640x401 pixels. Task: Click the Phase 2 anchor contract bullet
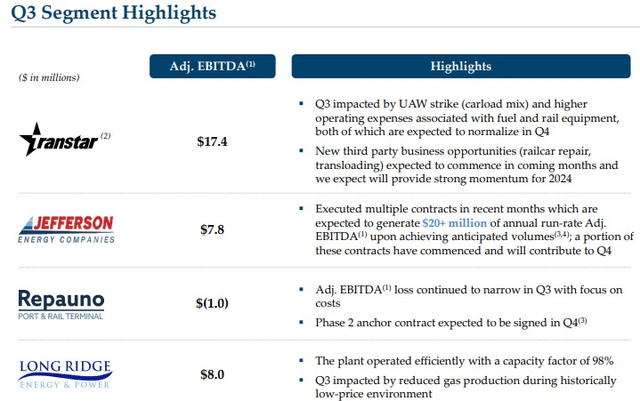point(451,323)
